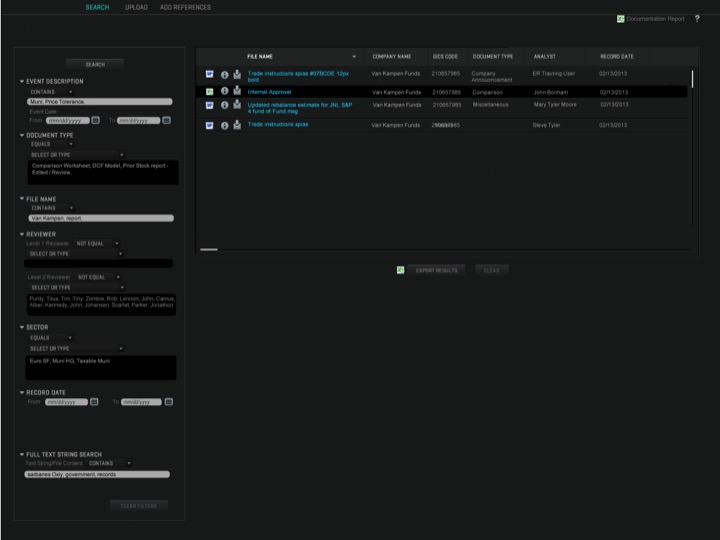Click download icon in first Trade instructions row
The width and height of the screenshot is (720, 540).
tap(237, 75)
